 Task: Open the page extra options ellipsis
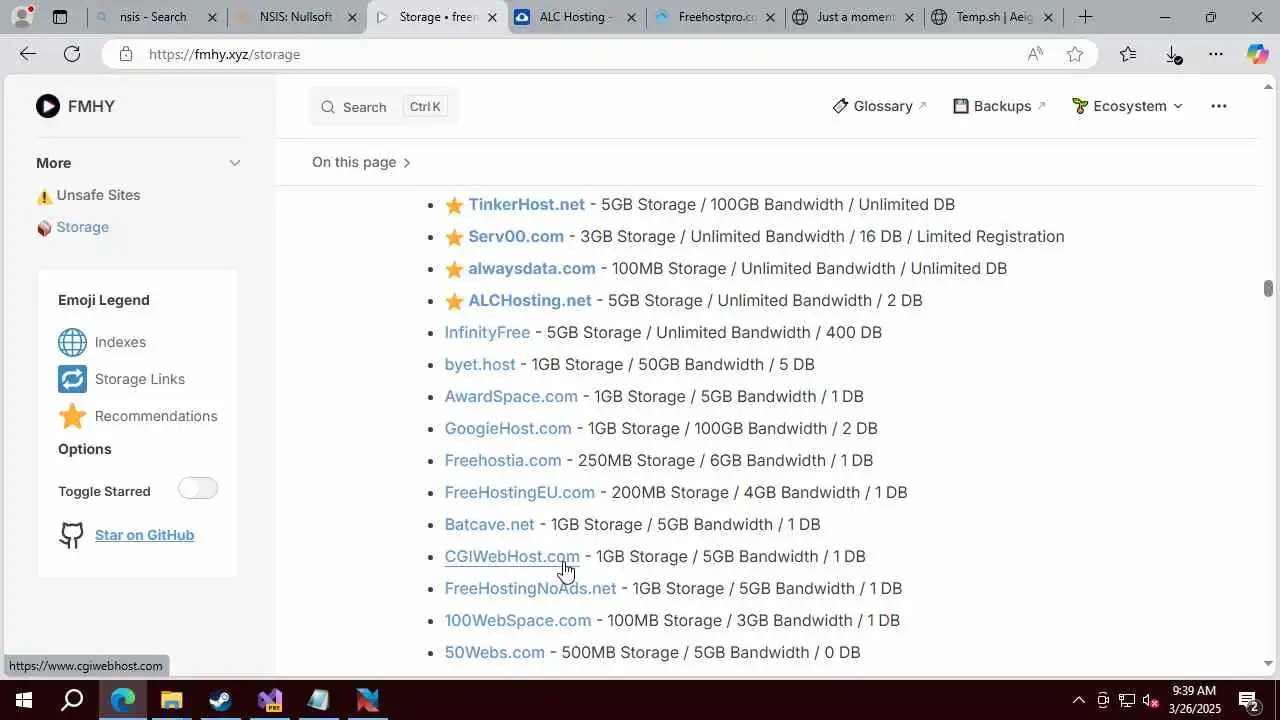tap(1218, 106)
